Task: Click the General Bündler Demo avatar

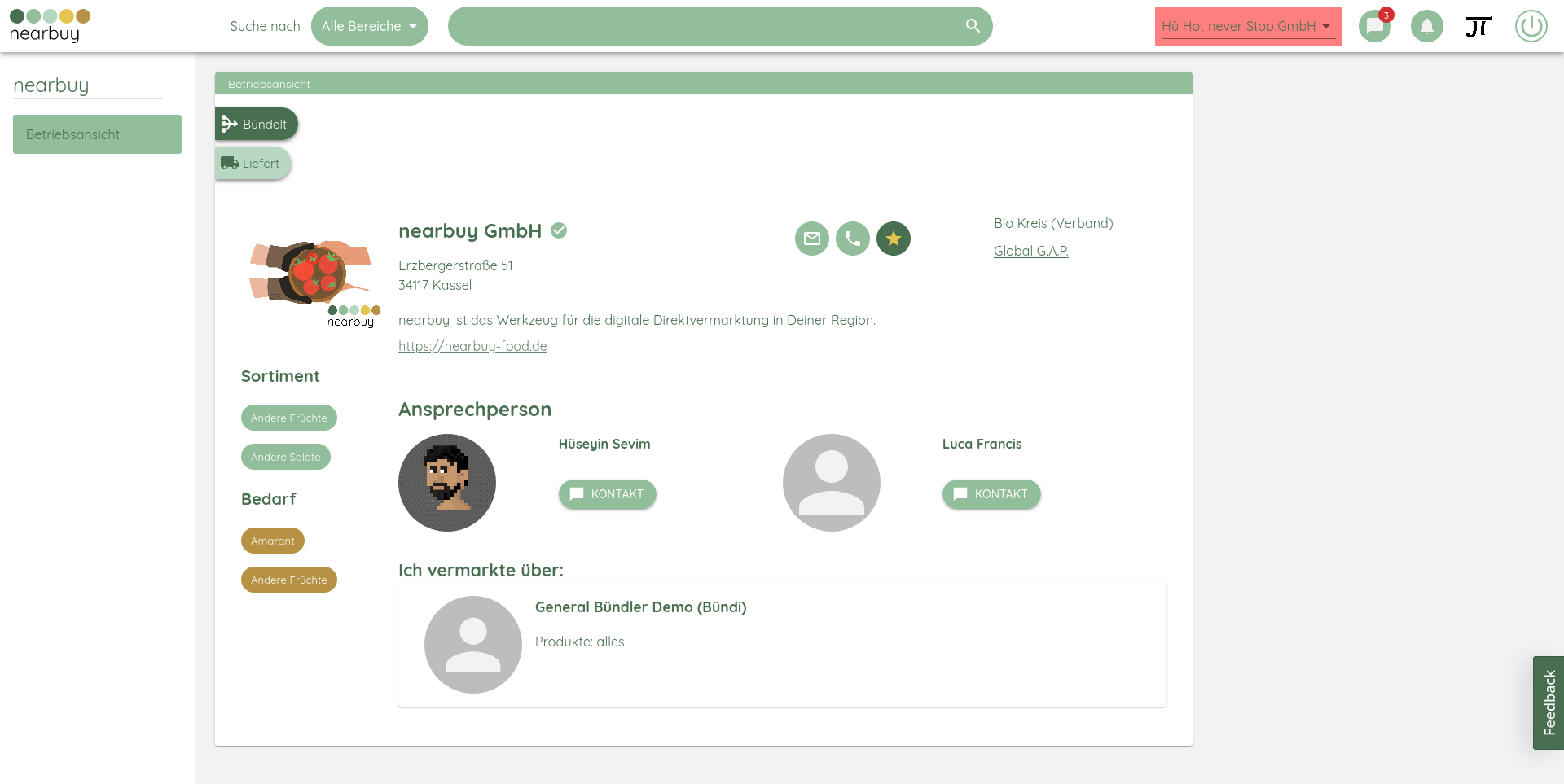Action: 473,645
